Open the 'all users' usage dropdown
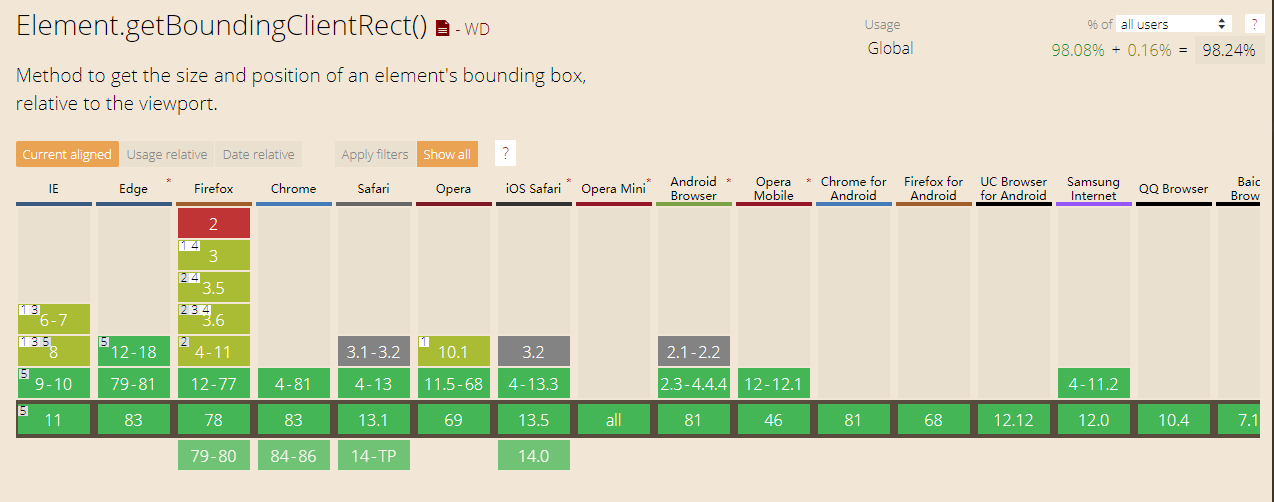 coord(1173,24)
